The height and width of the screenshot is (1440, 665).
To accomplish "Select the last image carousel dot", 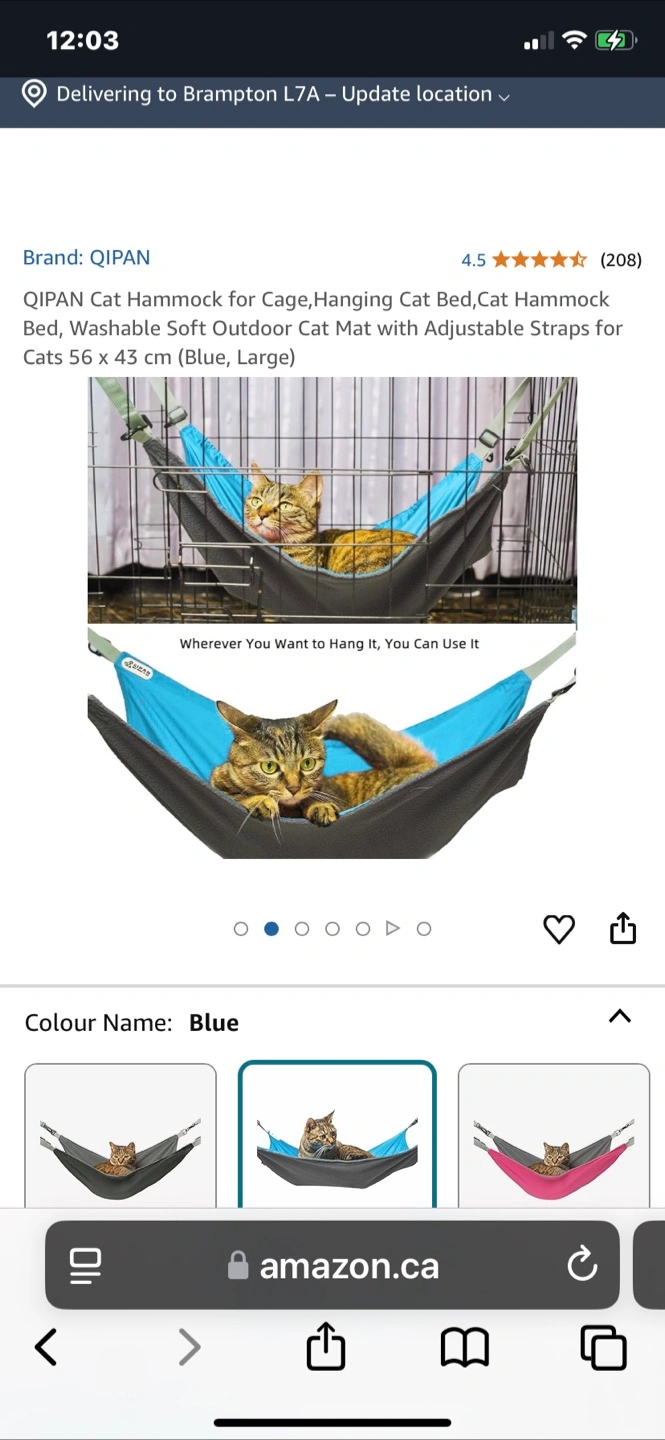I will pyautogui.click(x=424, y=929).
